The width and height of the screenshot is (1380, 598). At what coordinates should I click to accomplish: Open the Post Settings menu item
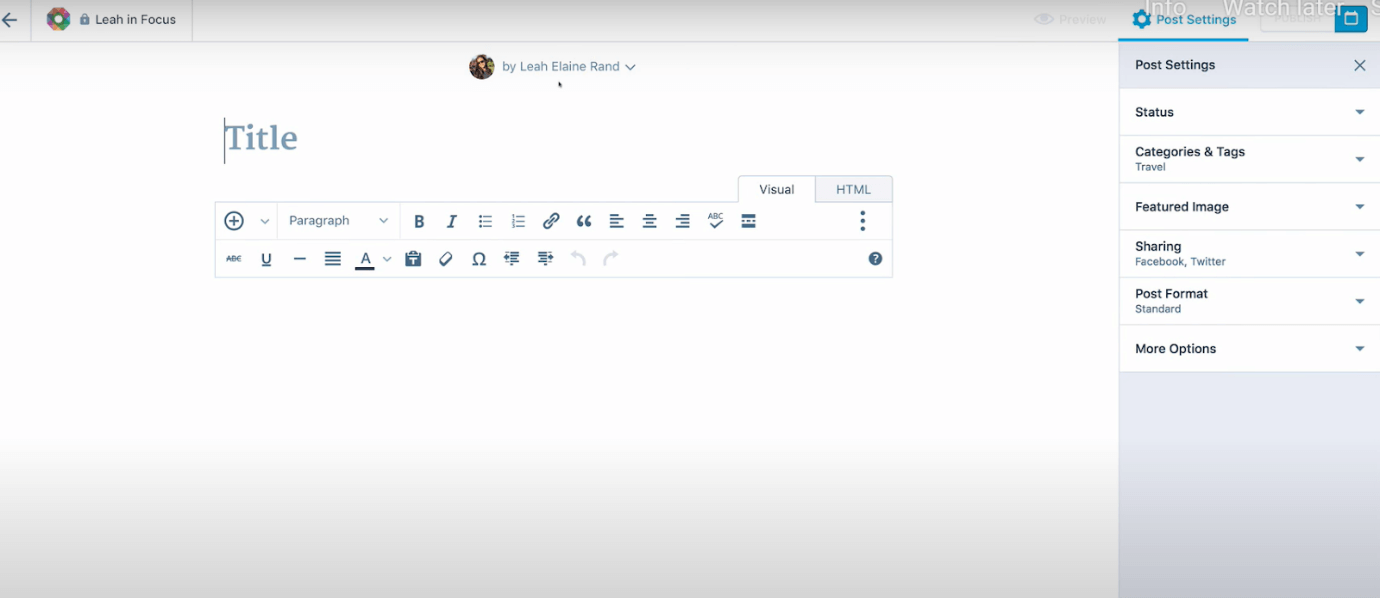coord(1184,19)
